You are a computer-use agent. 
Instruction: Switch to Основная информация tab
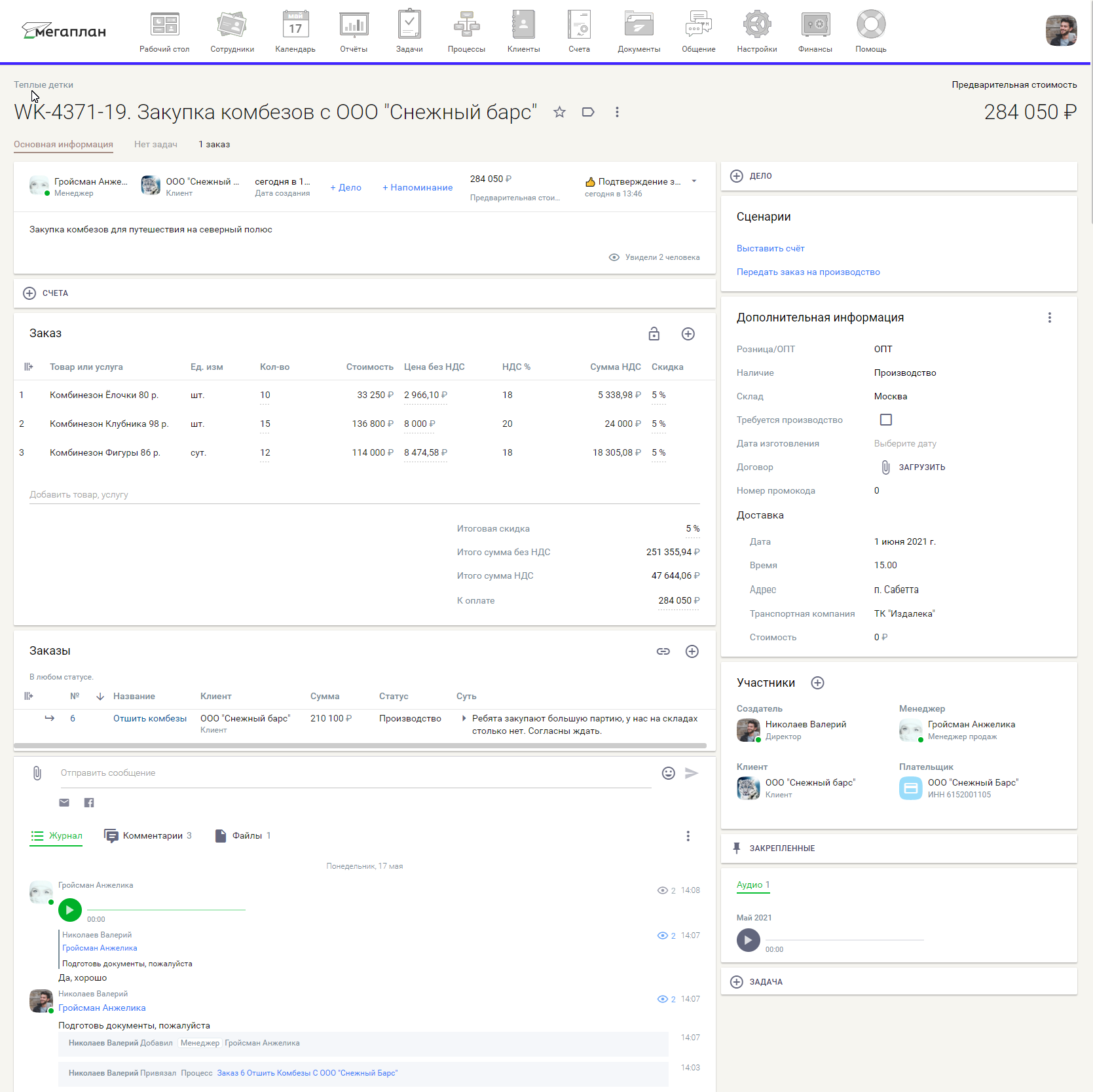(x=64, y=144)
